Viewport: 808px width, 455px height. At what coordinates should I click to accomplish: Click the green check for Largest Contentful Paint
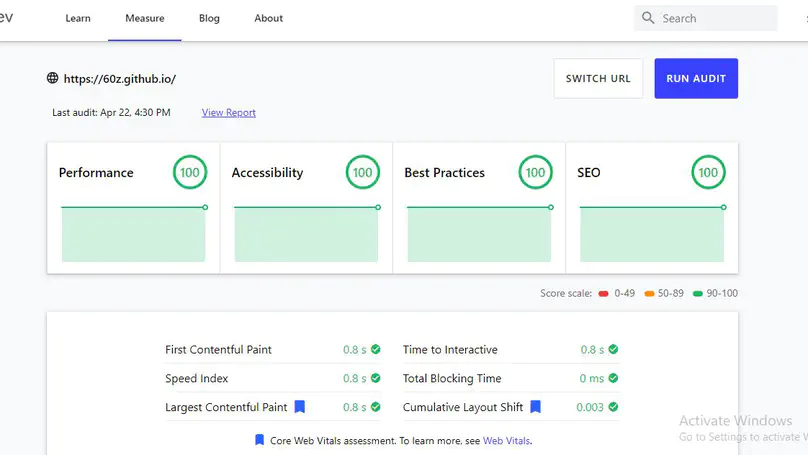click(376, 407)
